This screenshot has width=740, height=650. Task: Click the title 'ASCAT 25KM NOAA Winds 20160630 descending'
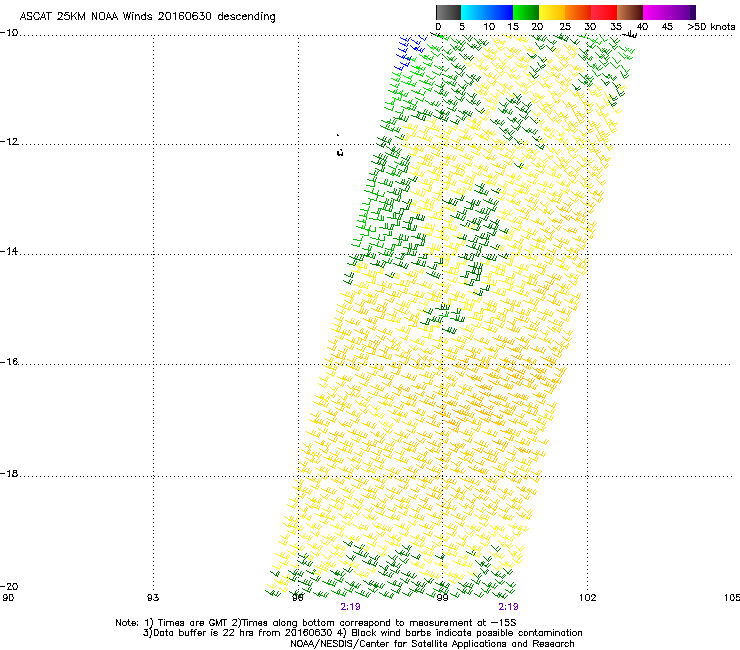[147, 17]
